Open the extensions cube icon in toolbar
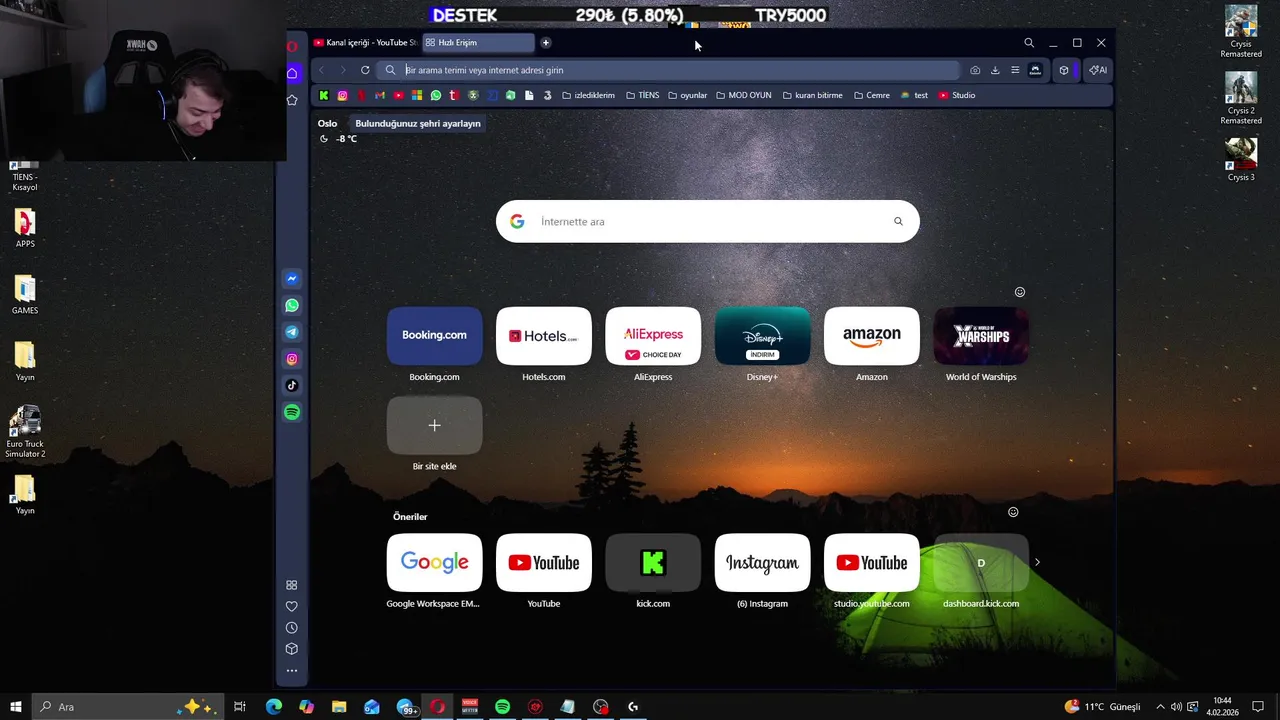 [x=1064, y=70]
